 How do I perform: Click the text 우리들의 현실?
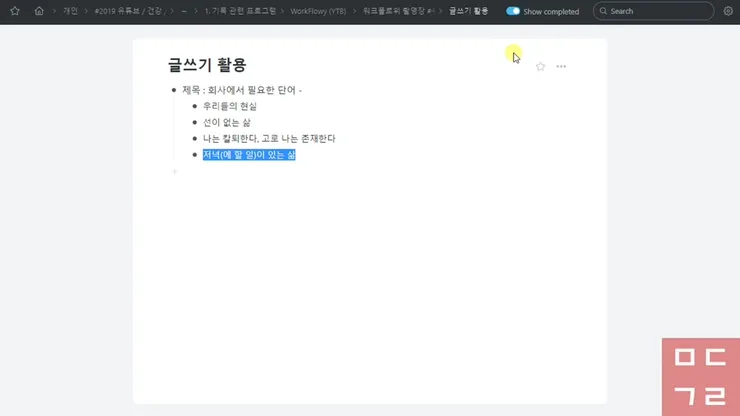click(230, 106)
